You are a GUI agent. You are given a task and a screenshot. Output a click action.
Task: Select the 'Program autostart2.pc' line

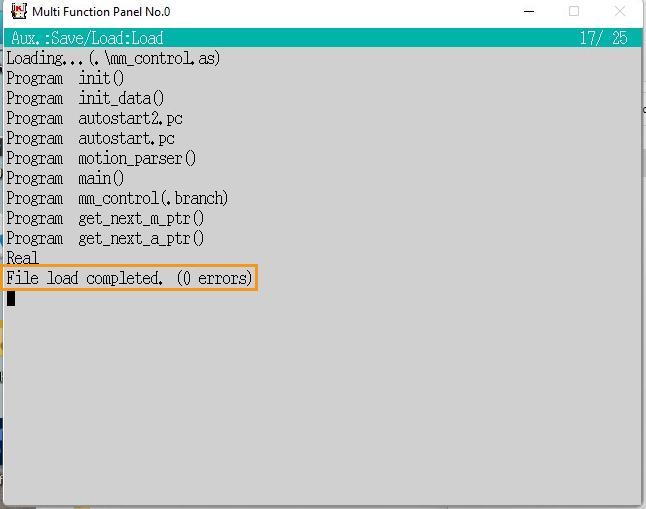(x=94, y=119)
